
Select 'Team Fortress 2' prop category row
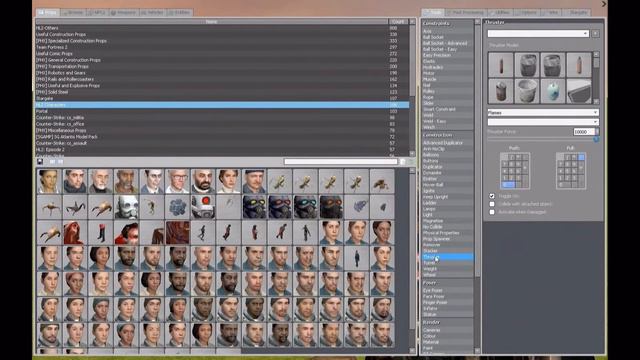pyautogui.click(x=222, y=47)
